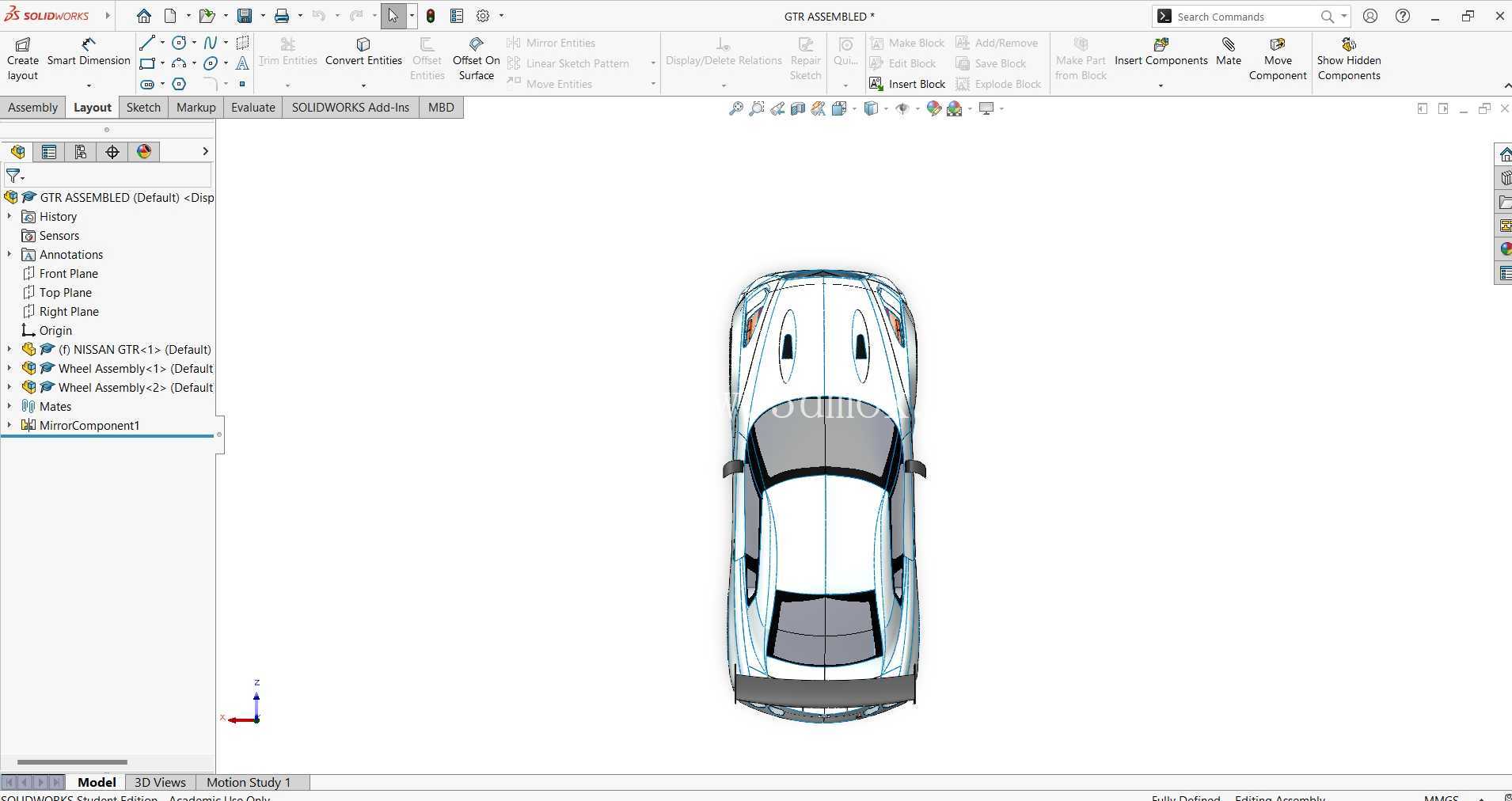Click the Mate button
Viewport: 1512px width, 801px height.
(1229, 53)
